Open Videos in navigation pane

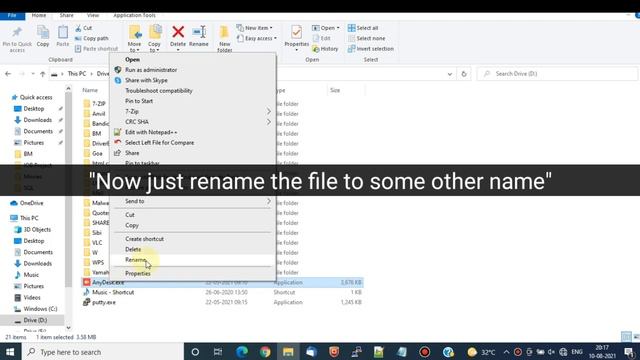[27, 298]
